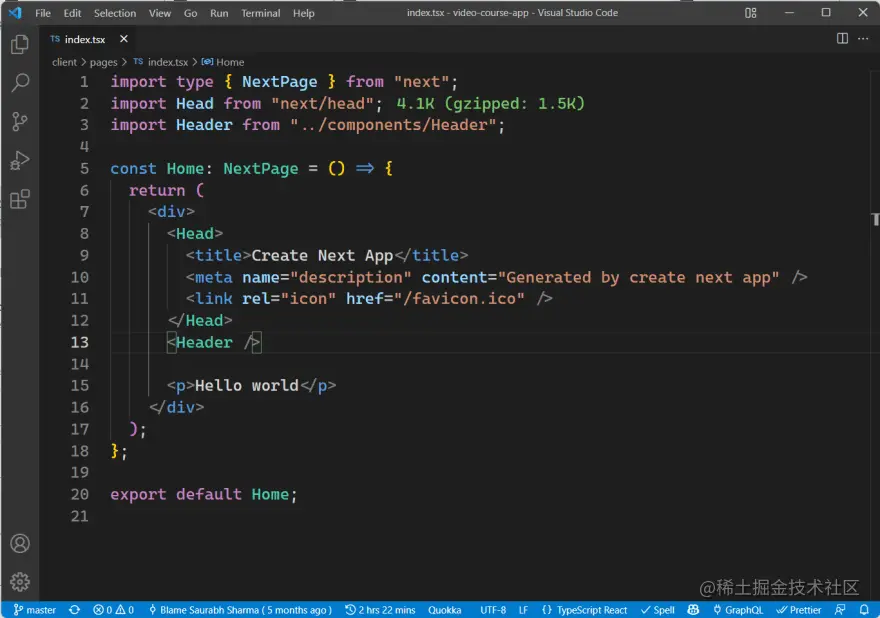The height and width of the screenshot is (618, 880).
Task: Open the Terminal menu
Action: (260, 13)
